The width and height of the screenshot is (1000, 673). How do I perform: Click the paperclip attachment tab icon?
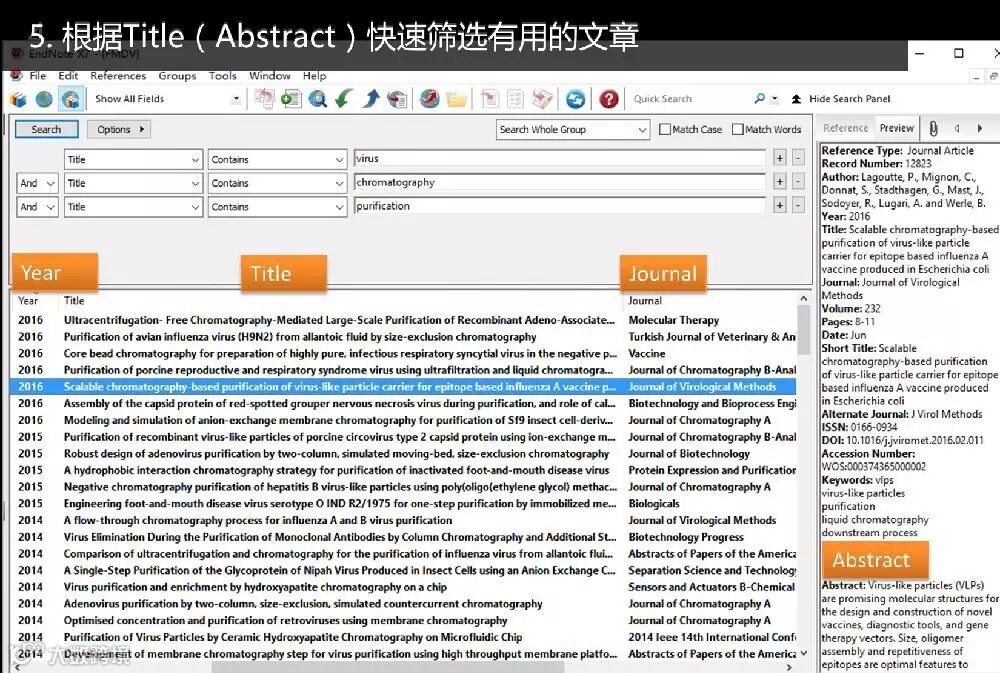[x=933, y=129]
